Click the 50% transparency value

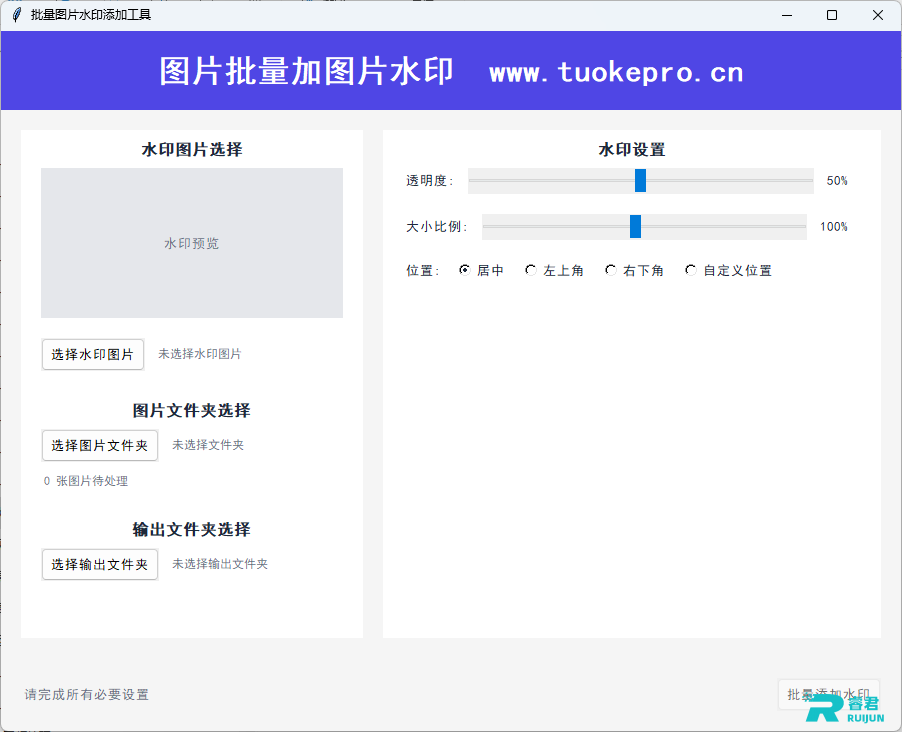point(837,181)
